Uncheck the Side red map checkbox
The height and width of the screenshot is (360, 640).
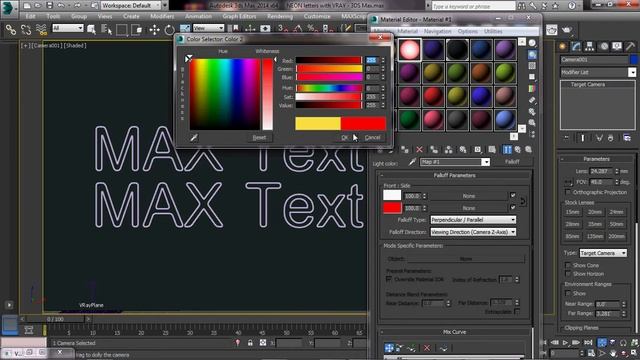(513, 208)
